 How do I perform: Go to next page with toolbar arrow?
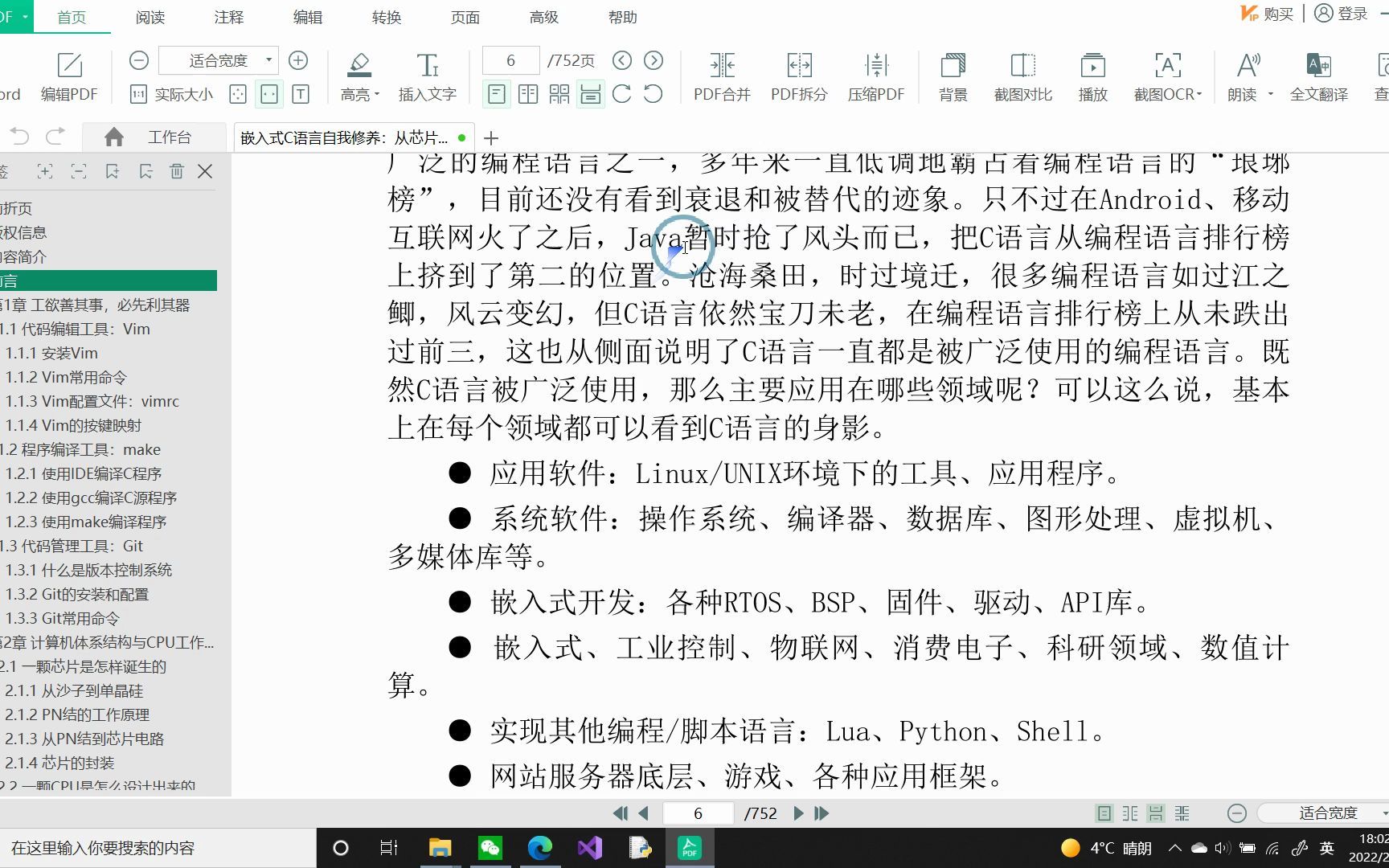click(x=654, y=60)
